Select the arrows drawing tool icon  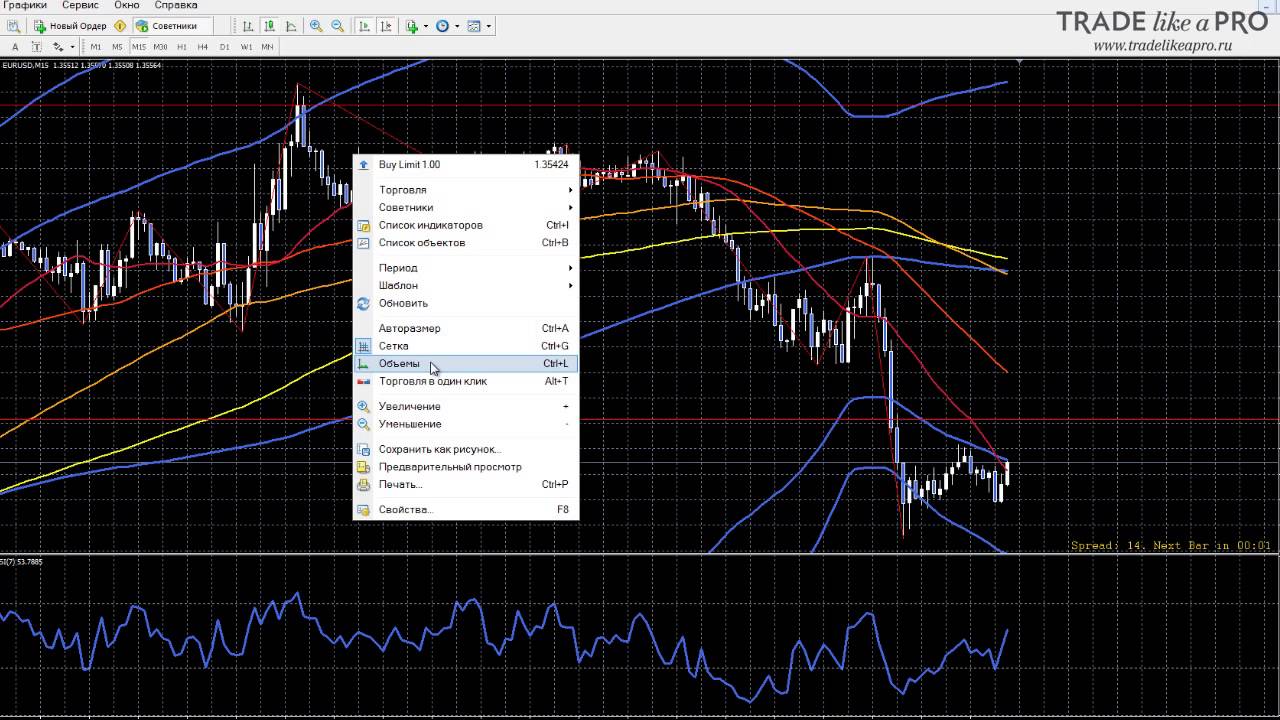click(58, 47)
